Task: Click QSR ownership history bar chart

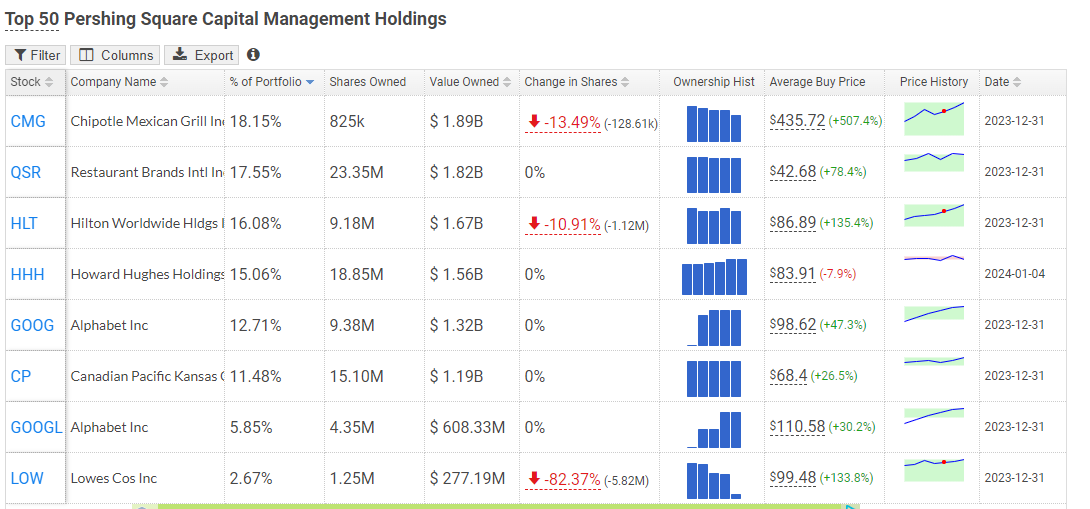Action: (x=714, y=175)
